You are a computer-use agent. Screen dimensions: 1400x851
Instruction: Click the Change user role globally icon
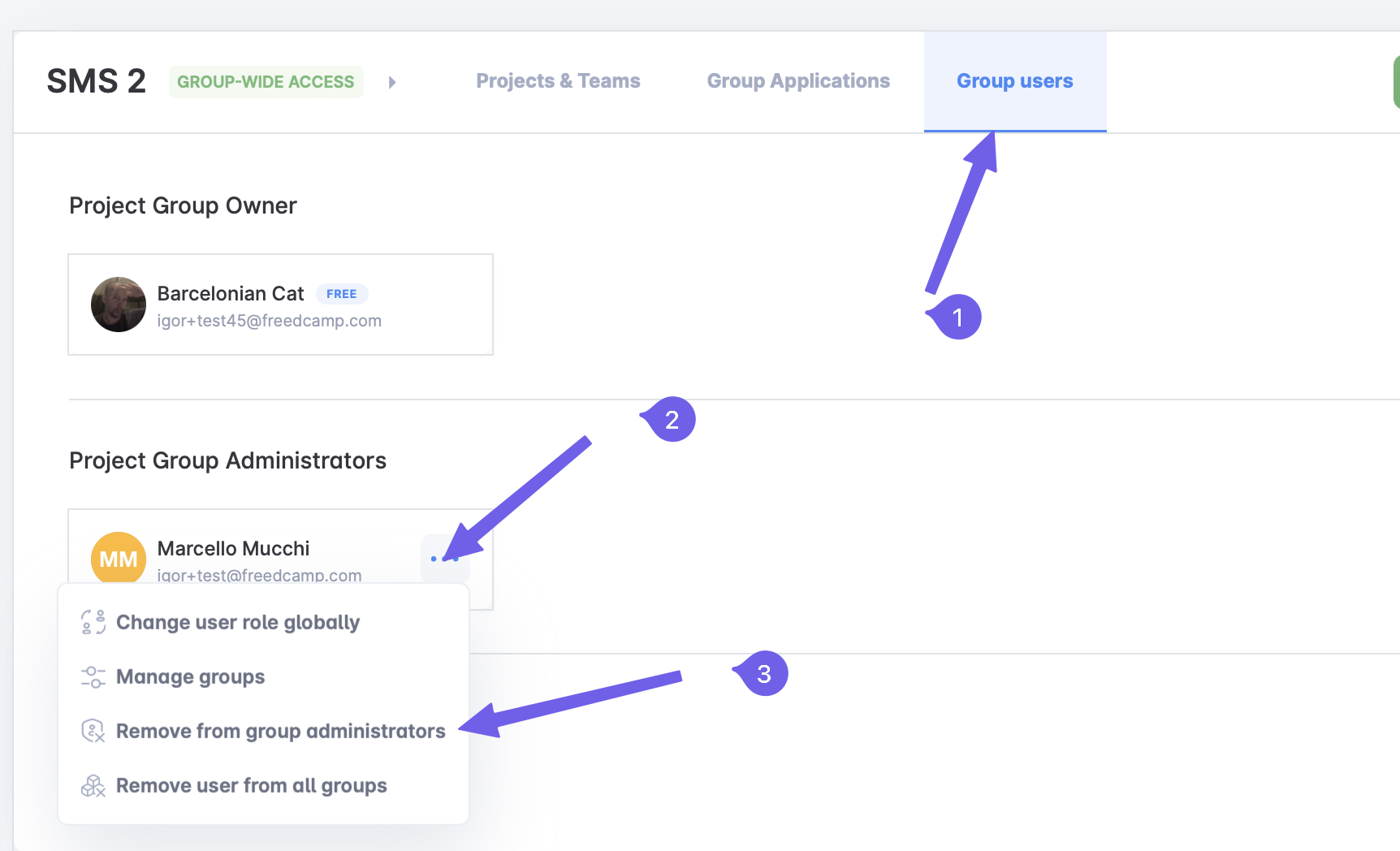[93, 622]
